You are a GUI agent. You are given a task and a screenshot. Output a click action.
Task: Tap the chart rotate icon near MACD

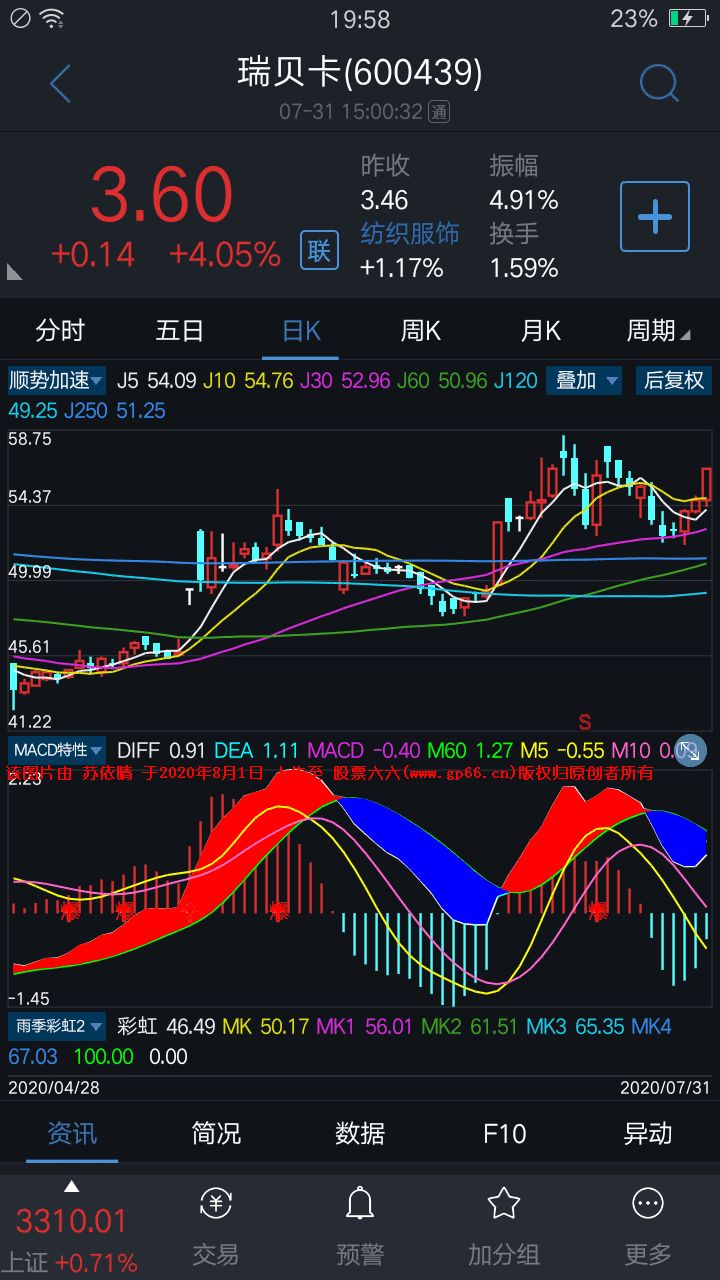click(x=690, y=750)
